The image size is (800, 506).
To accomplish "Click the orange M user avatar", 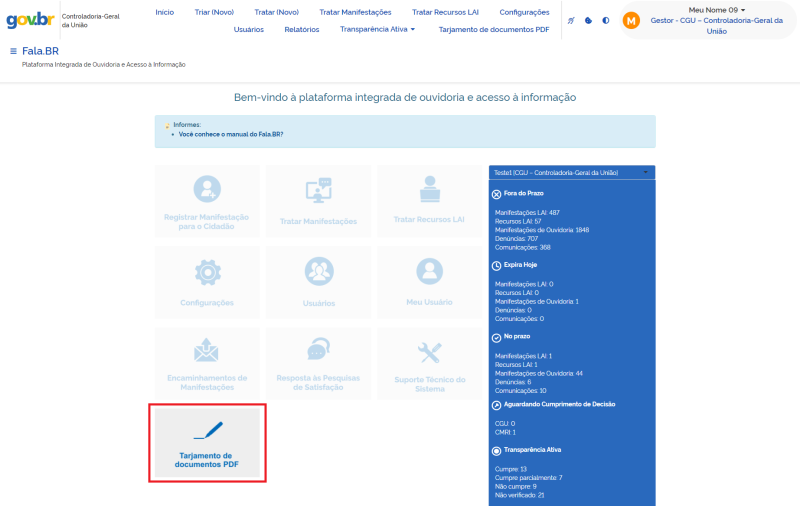I will [631, 20].
